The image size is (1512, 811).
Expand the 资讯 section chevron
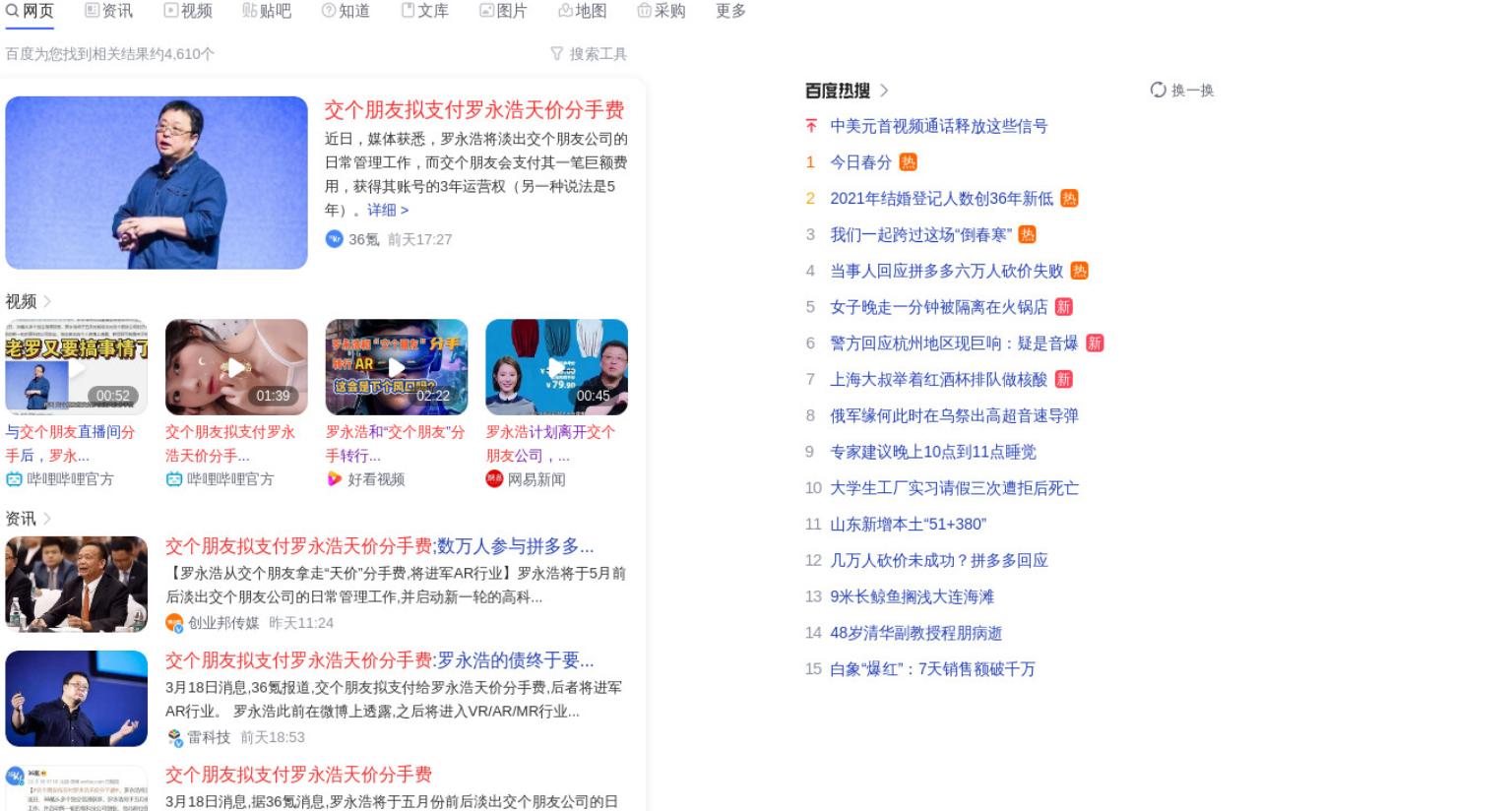(x=47, y=519)
